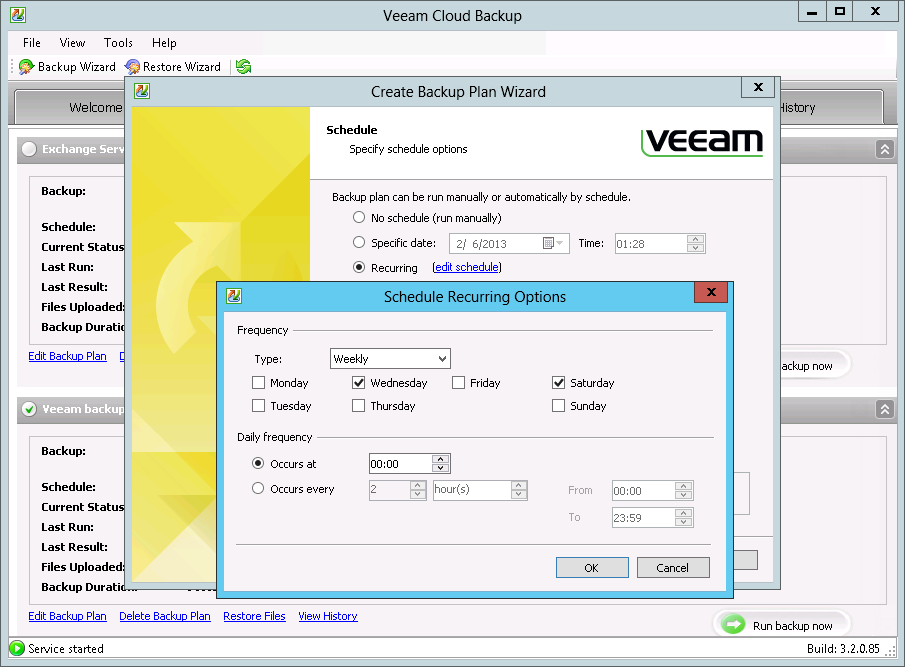Click the Veeam Cloud Backup app icon in title bar
This screenshot has height=667, width=905.
point(18,15)
